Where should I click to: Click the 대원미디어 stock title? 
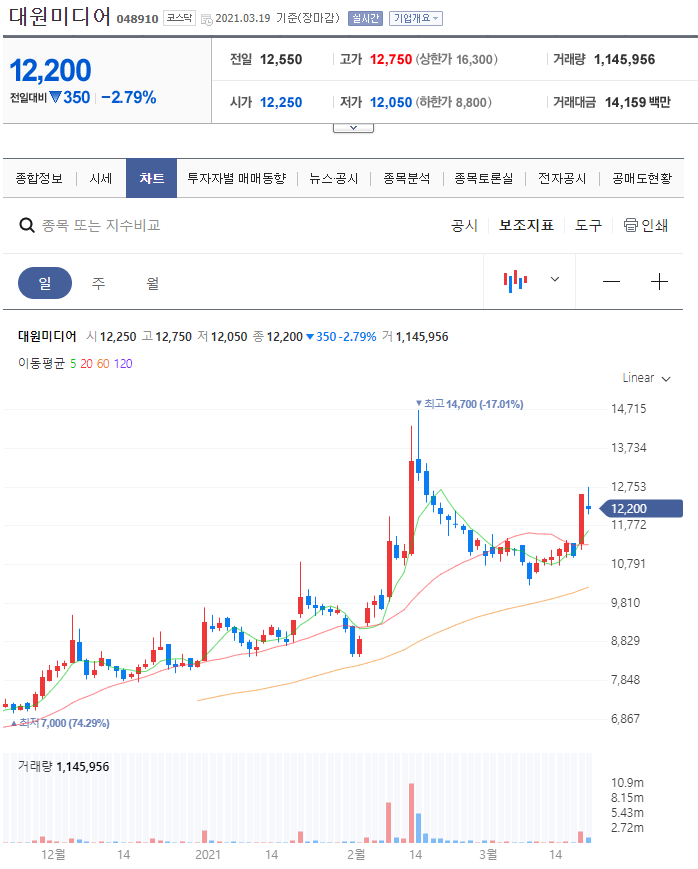(x=60, y=17)
